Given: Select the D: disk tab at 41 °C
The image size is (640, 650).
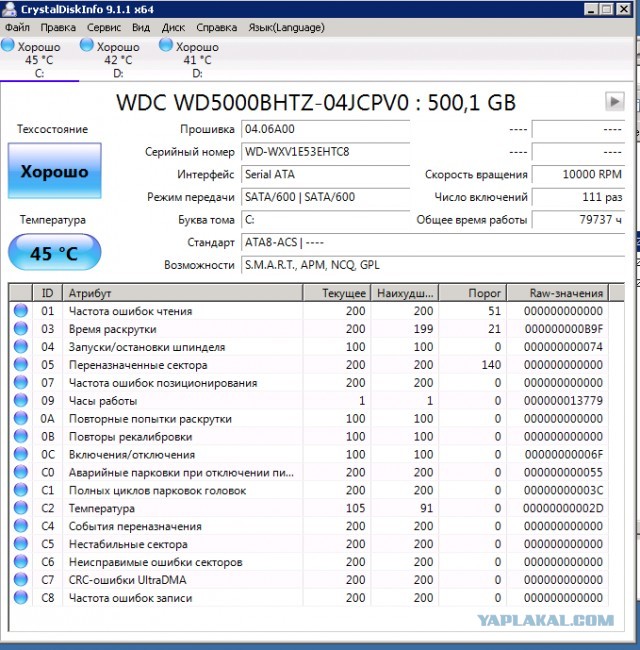Looking at the screenshot, I should pos(197,59).
